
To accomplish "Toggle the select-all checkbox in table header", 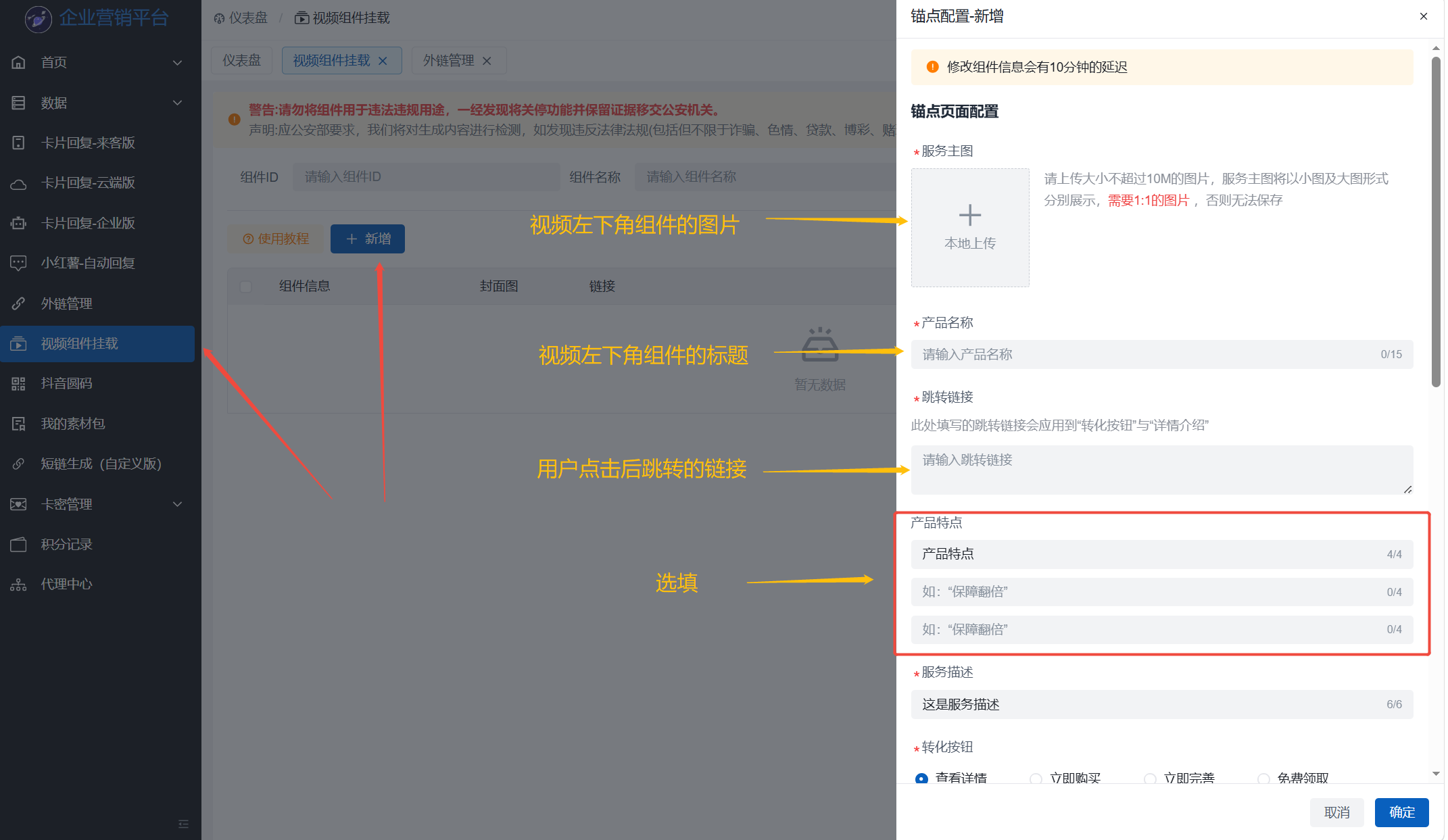I will tap(246, 287).
